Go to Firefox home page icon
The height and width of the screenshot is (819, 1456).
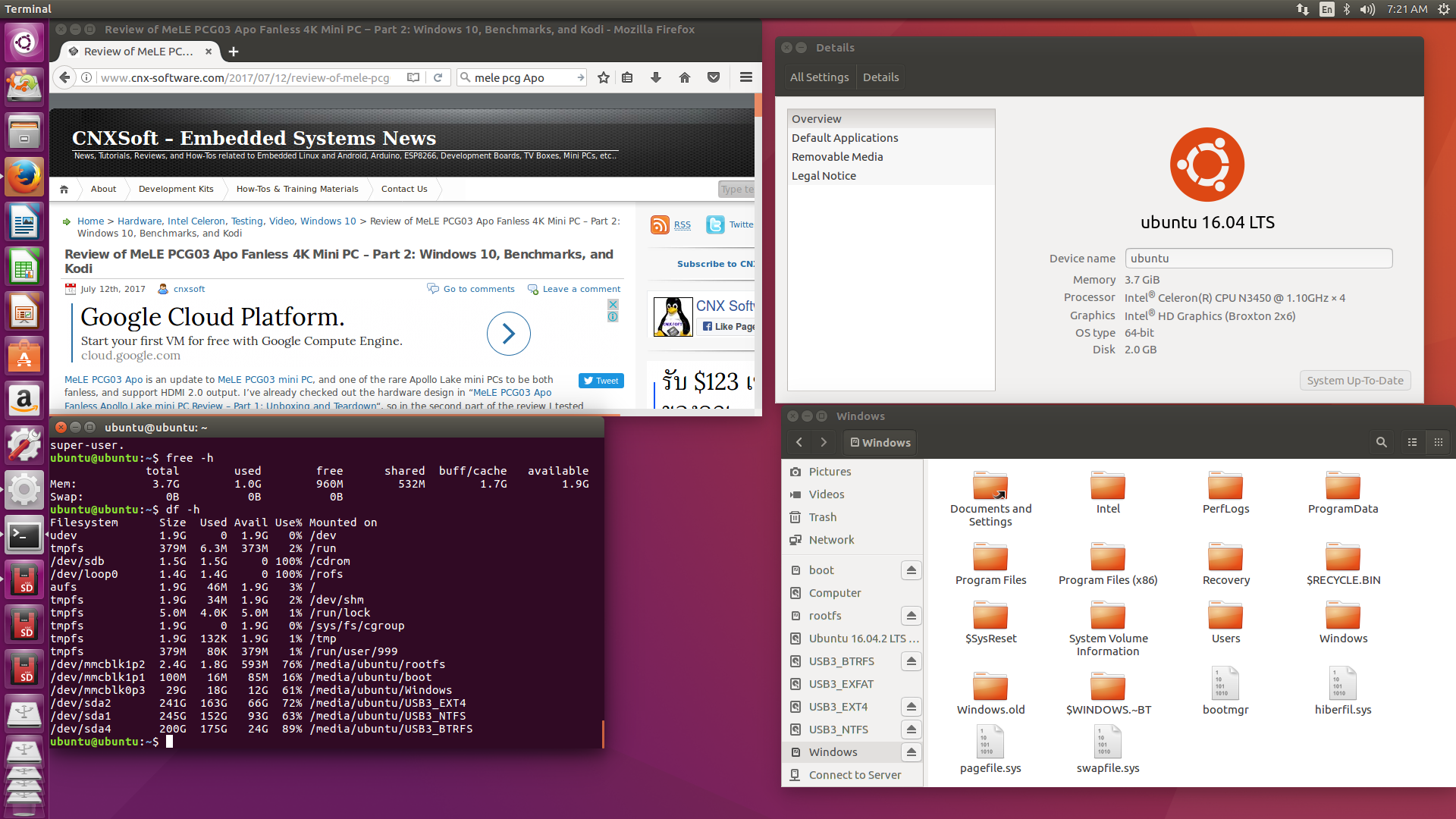(685, 77)
